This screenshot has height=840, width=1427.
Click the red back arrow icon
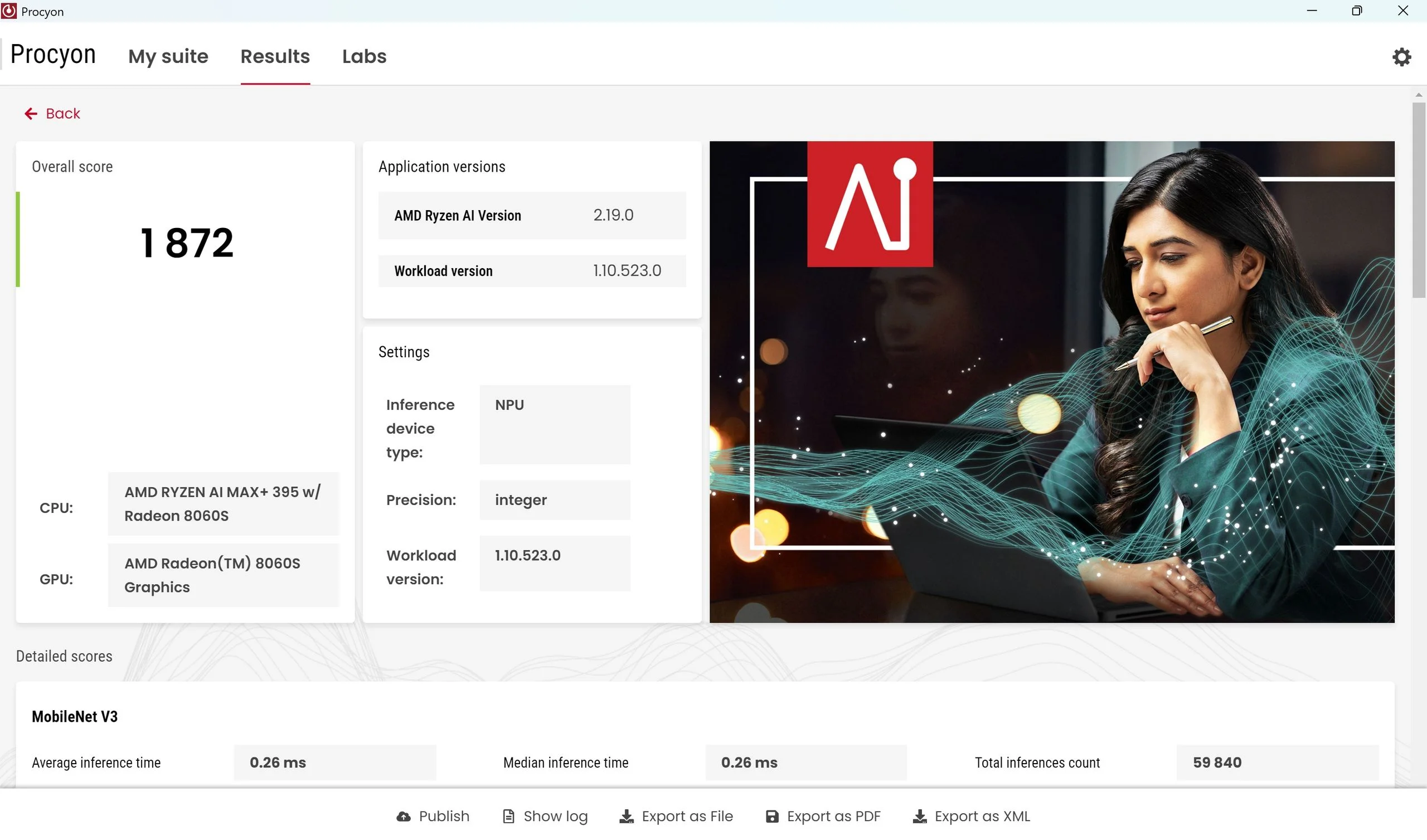point(31,114)
